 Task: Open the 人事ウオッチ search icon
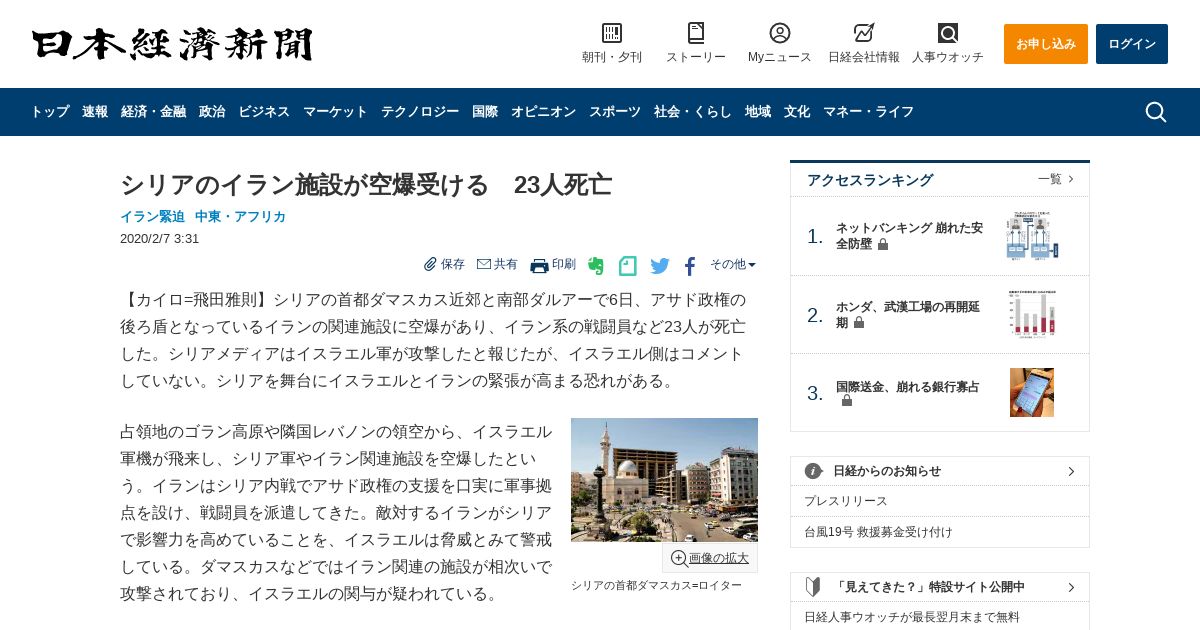[948, 33]
